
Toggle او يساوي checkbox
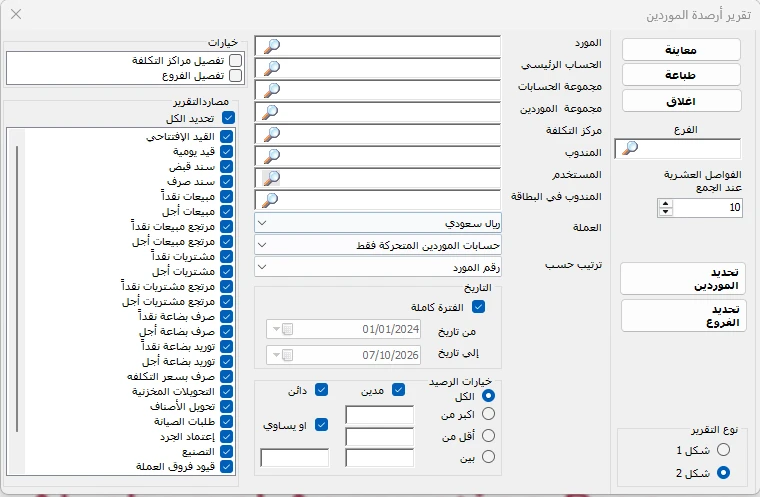[x=321, y=425]
